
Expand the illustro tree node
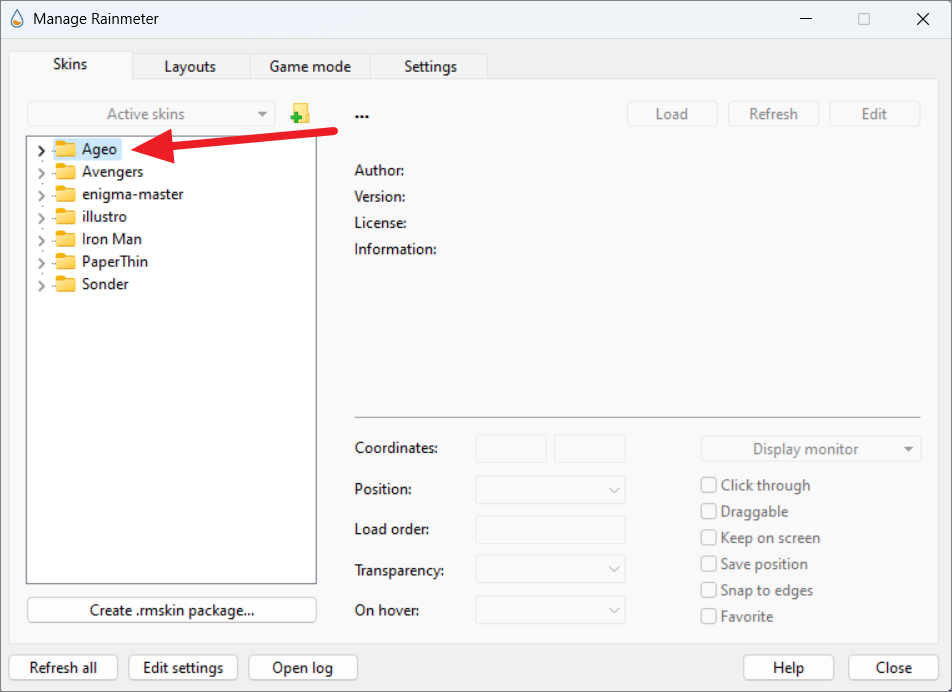click(x=41, y=218)
